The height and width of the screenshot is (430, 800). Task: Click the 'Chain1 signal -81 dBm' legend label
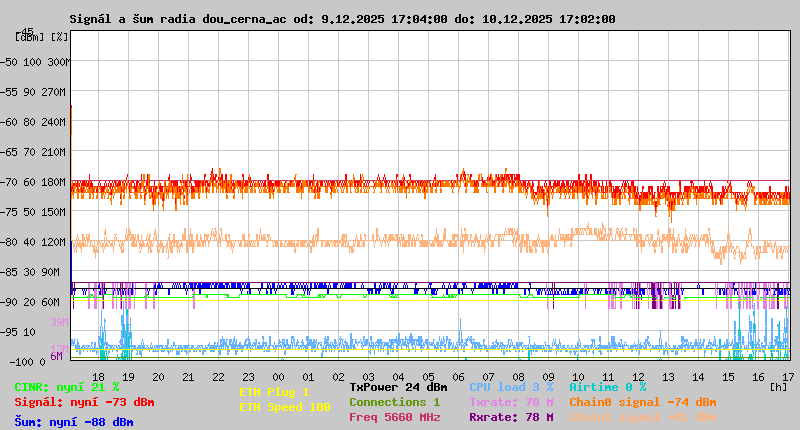(x=643, y=417)
